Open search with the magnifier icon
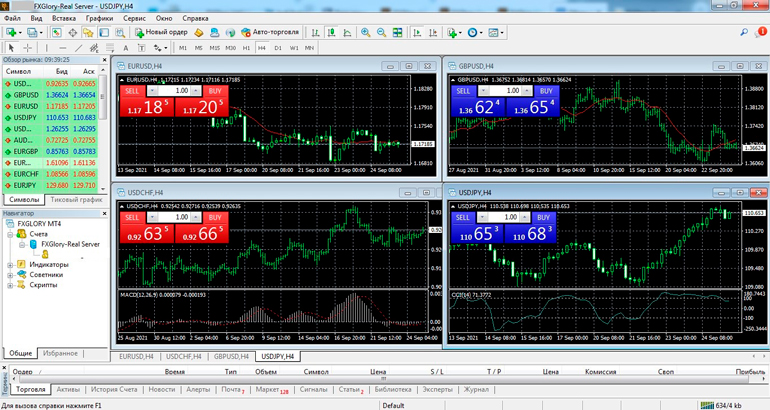The height and width of the screenshot is (410, 770). pos(745,32)
